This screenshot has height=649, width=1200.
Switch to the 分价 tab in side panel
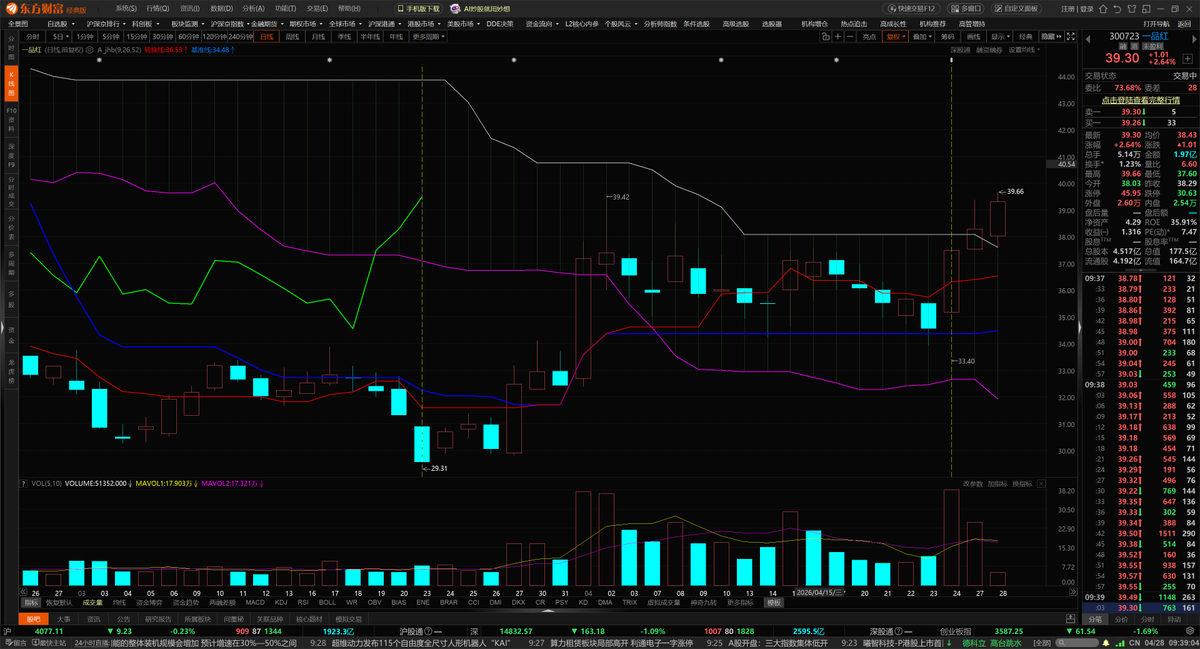point(1121,619)
